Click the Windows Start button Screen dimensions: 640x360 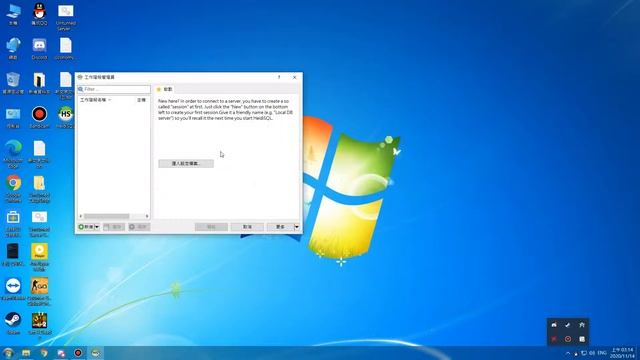point(8,353)
